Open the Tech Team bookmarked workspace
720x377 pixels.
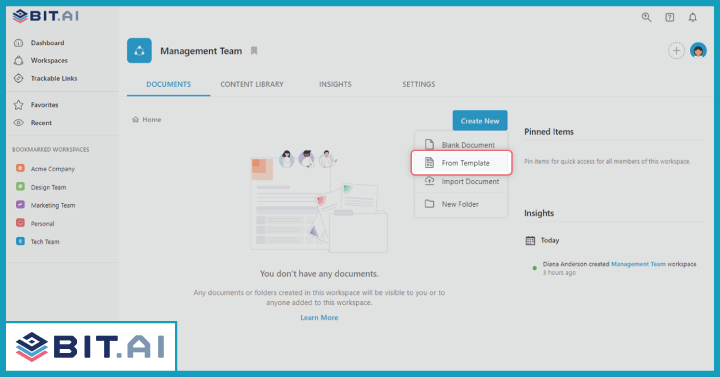tap(45, 242)
